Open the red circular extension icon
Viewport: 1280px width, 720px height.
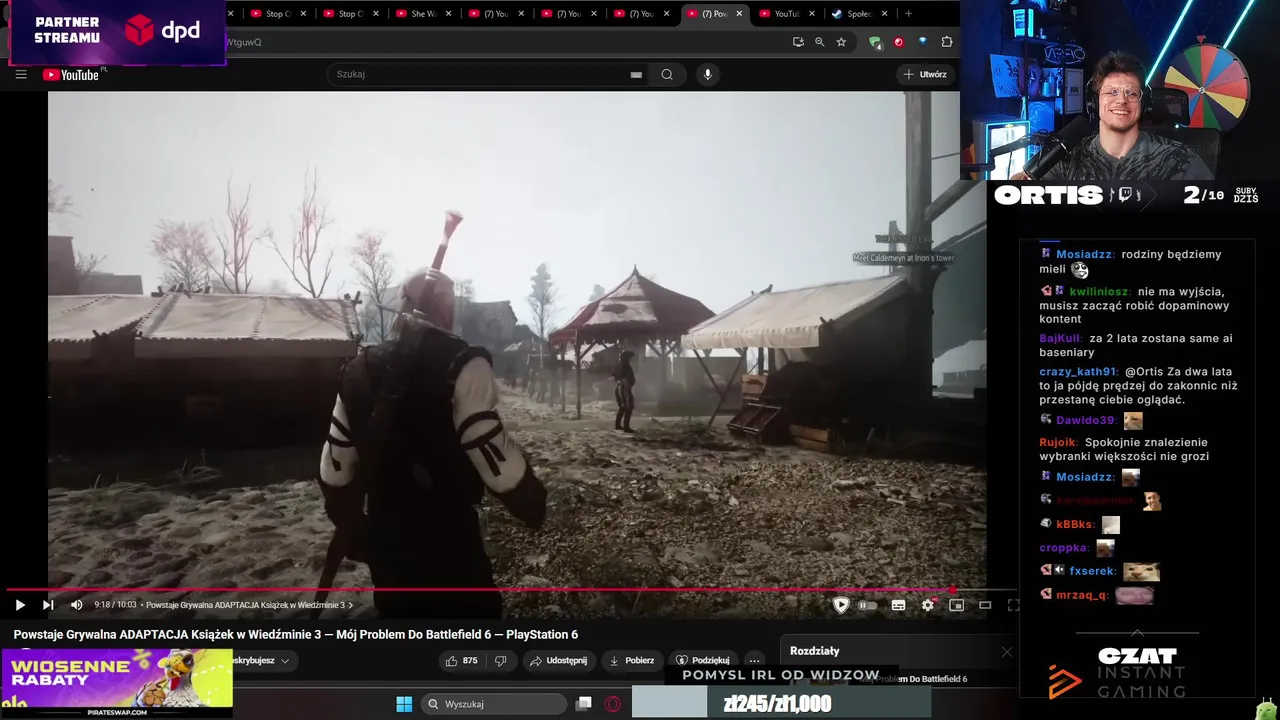click(x=898, y=42)
